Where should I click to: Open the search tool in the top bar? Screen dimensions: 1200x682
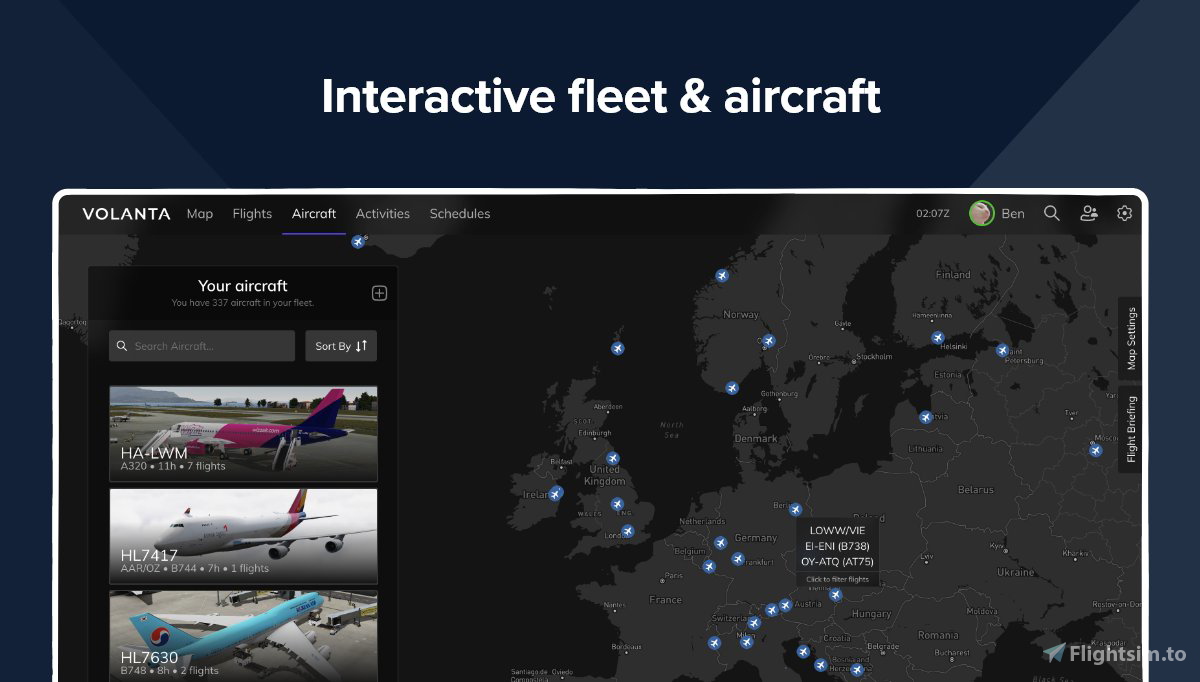tap(1052, 213)
